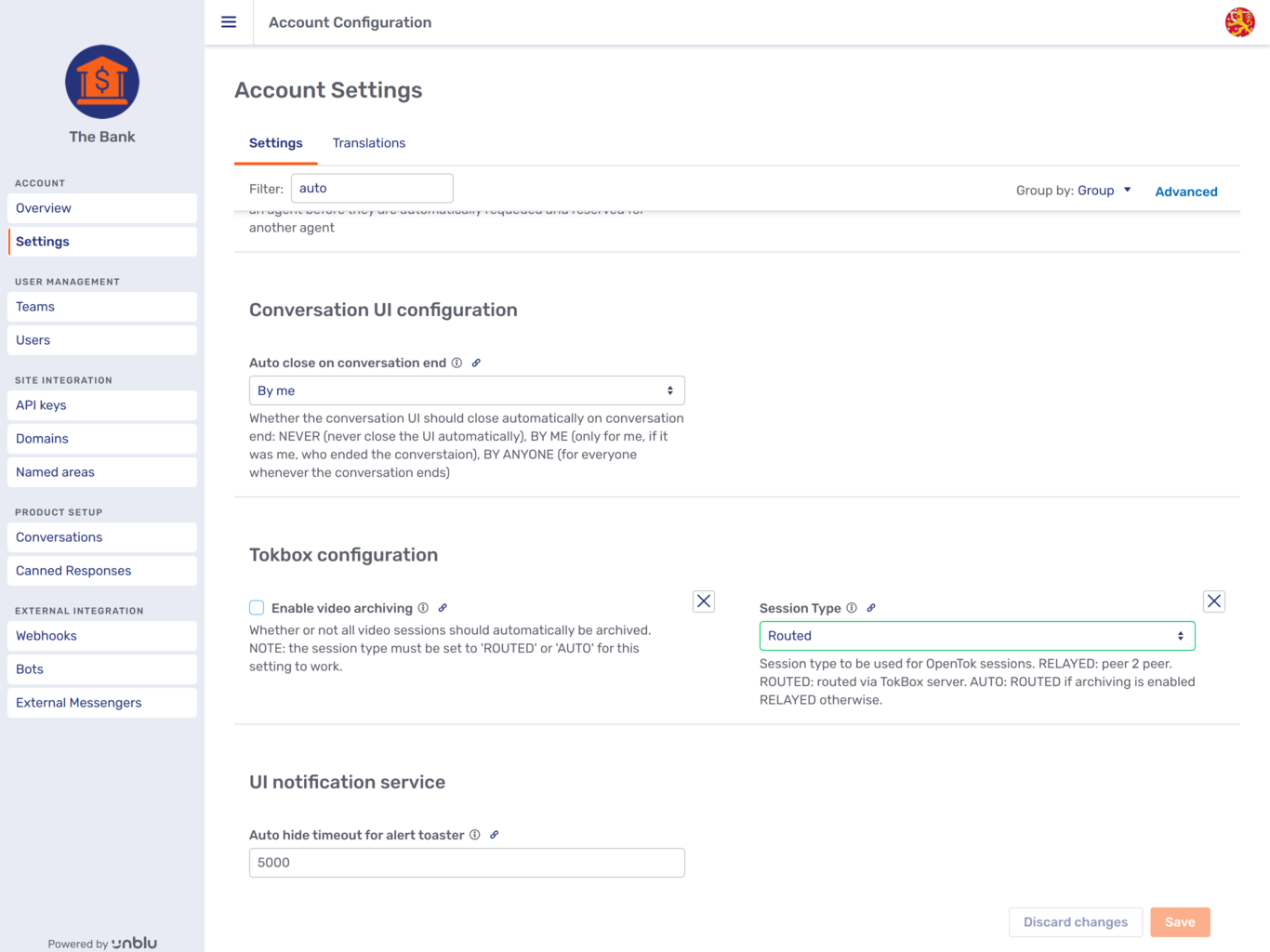Change Session Type from Routed dropdown
Screen dimensions: 1270x952
976,635
